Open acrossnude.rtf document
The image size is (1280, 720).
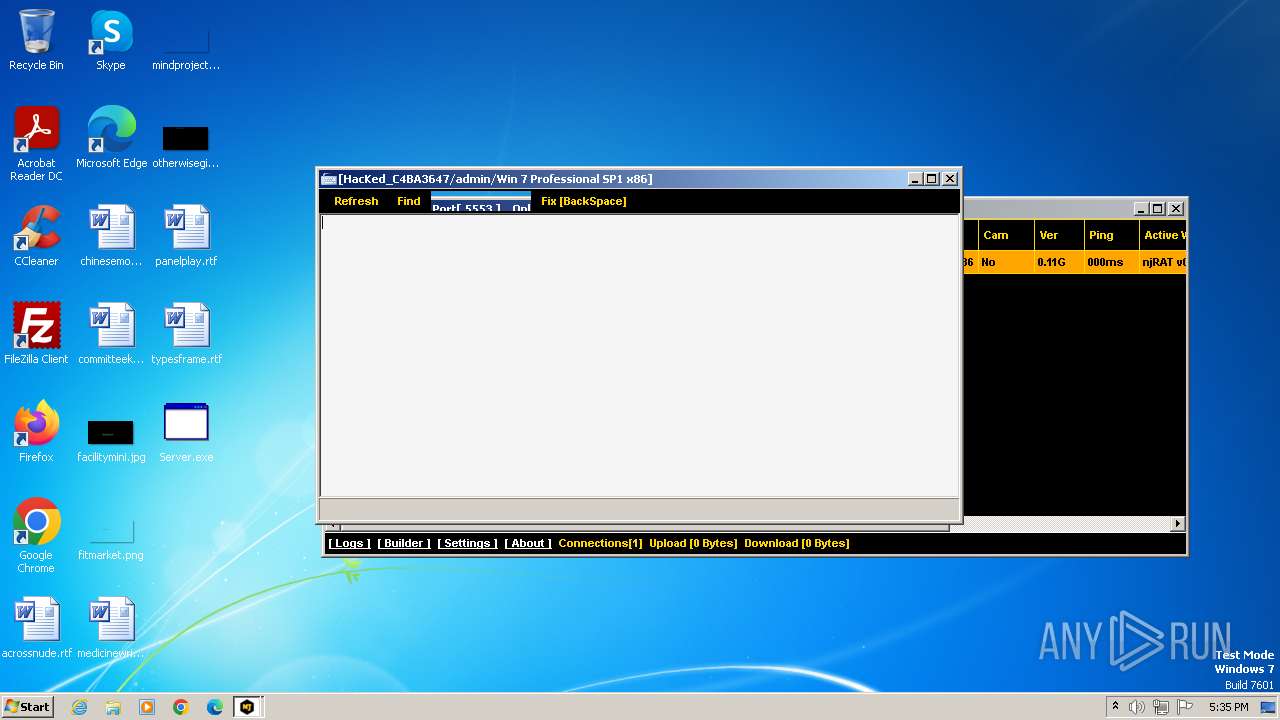[x=37, y=627]
